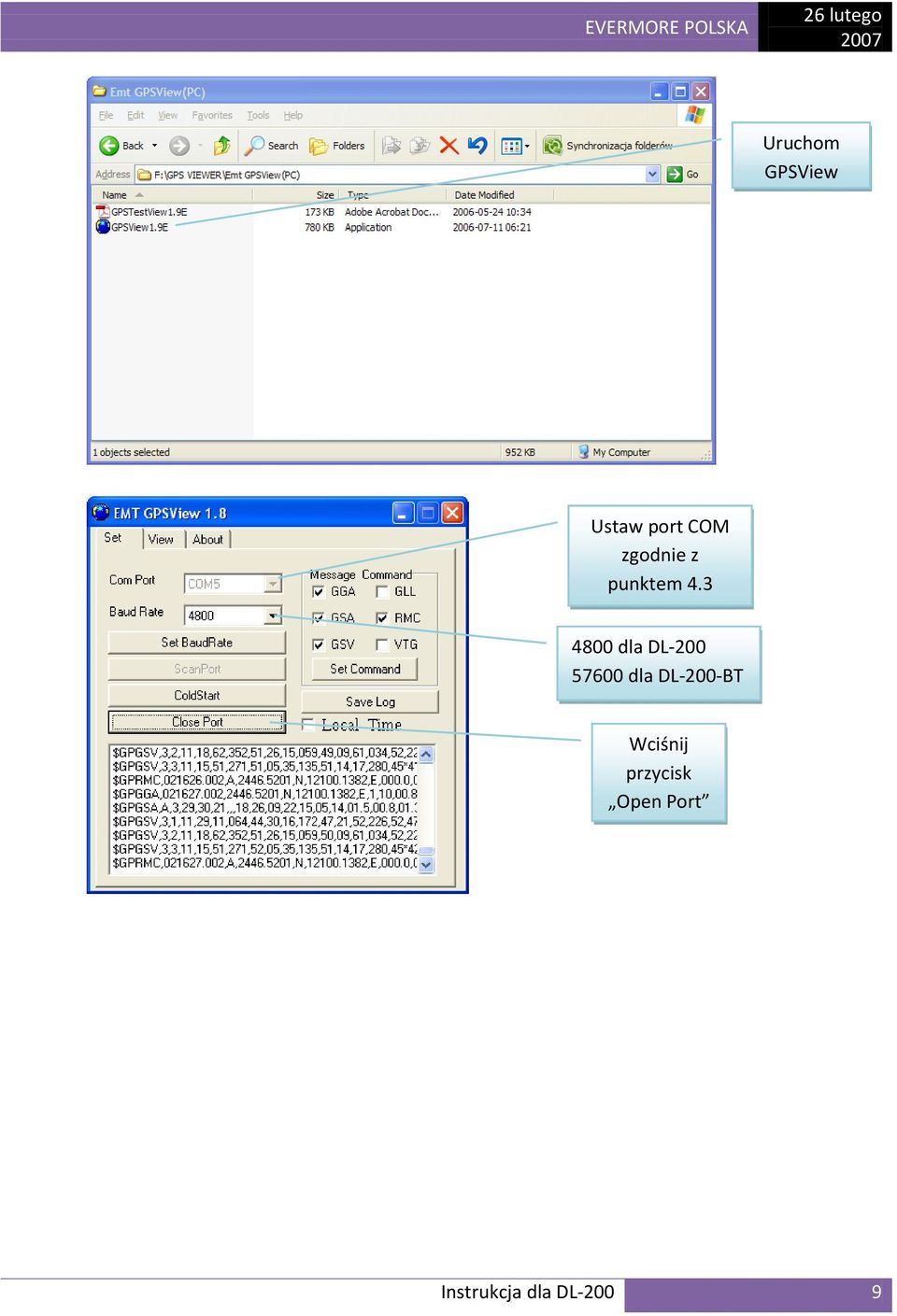
Task: Toggle the GSA message checkbox
Action: (318, 618)
